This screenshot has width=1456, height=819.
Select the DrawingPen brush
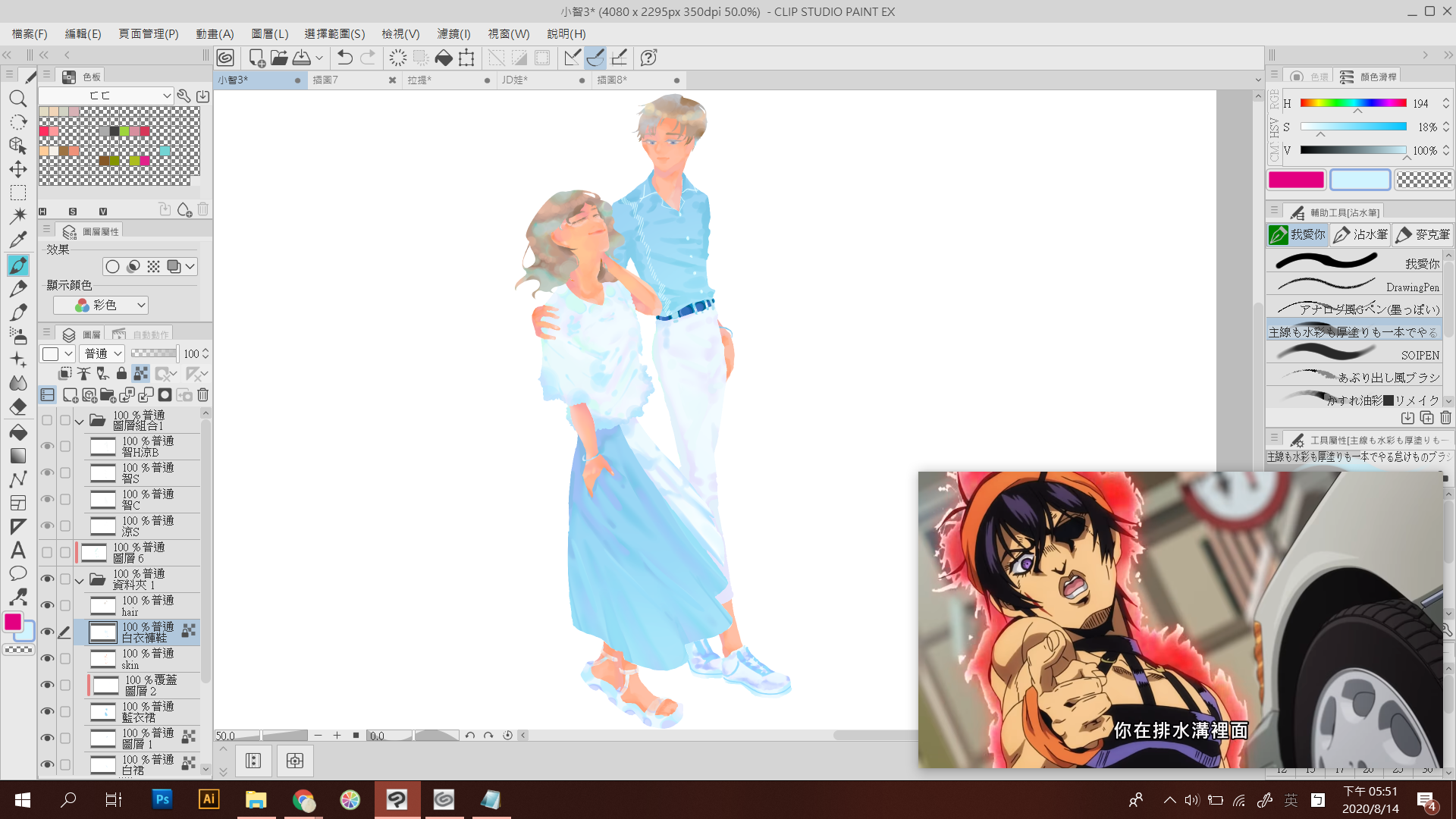coord(1354,286)
